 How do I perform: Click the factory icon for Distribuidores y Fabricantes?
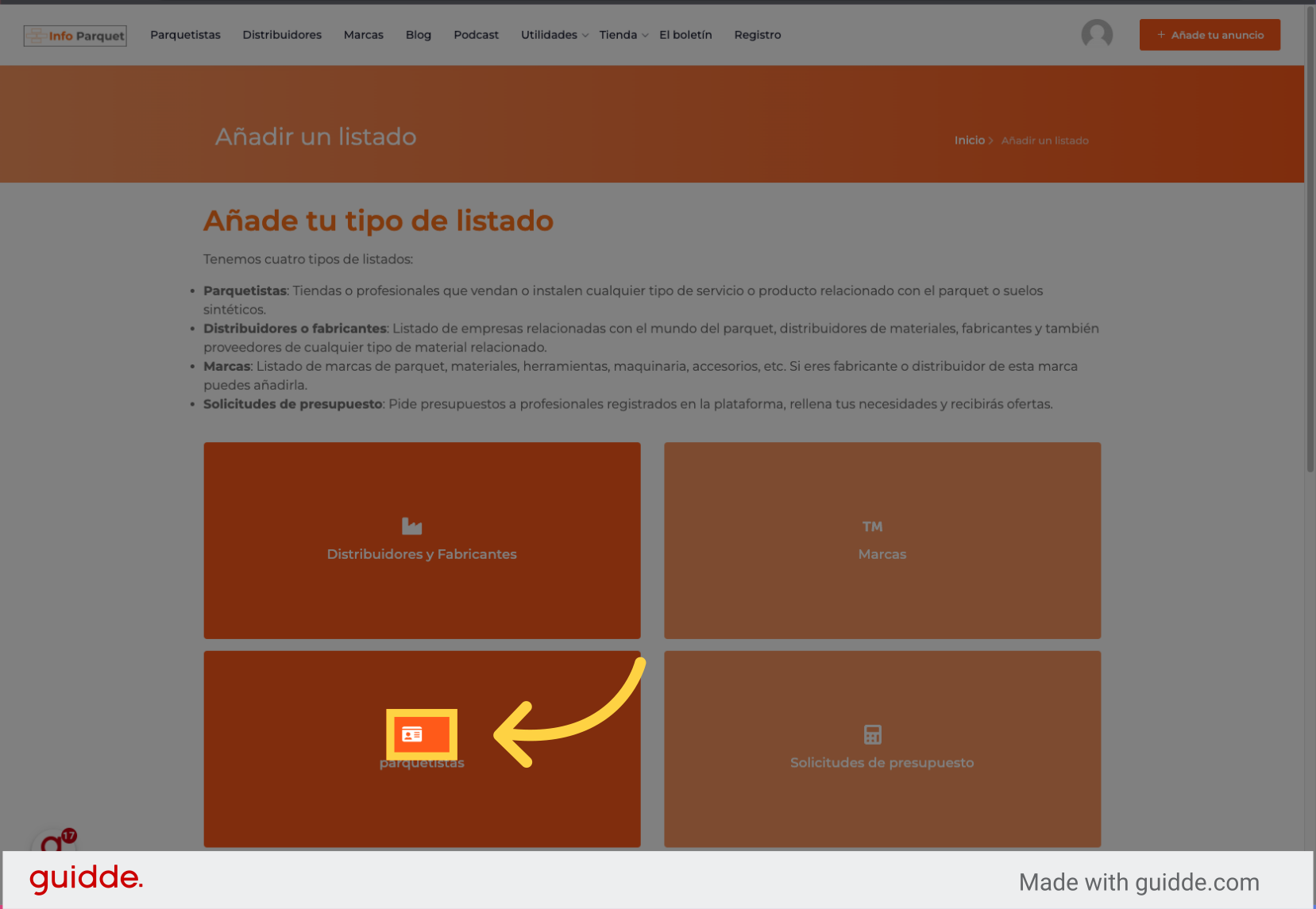(411, 526)
